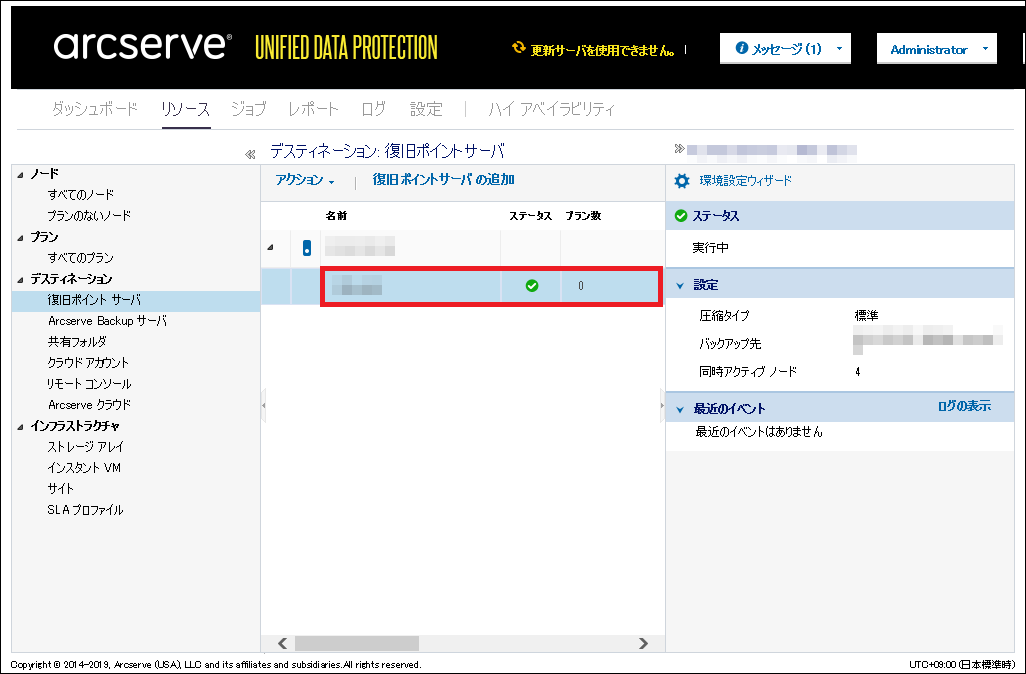Select リモート コンソール in tree
The width and height of the screenshot is (1026, 674).
[x=89, y=383]
